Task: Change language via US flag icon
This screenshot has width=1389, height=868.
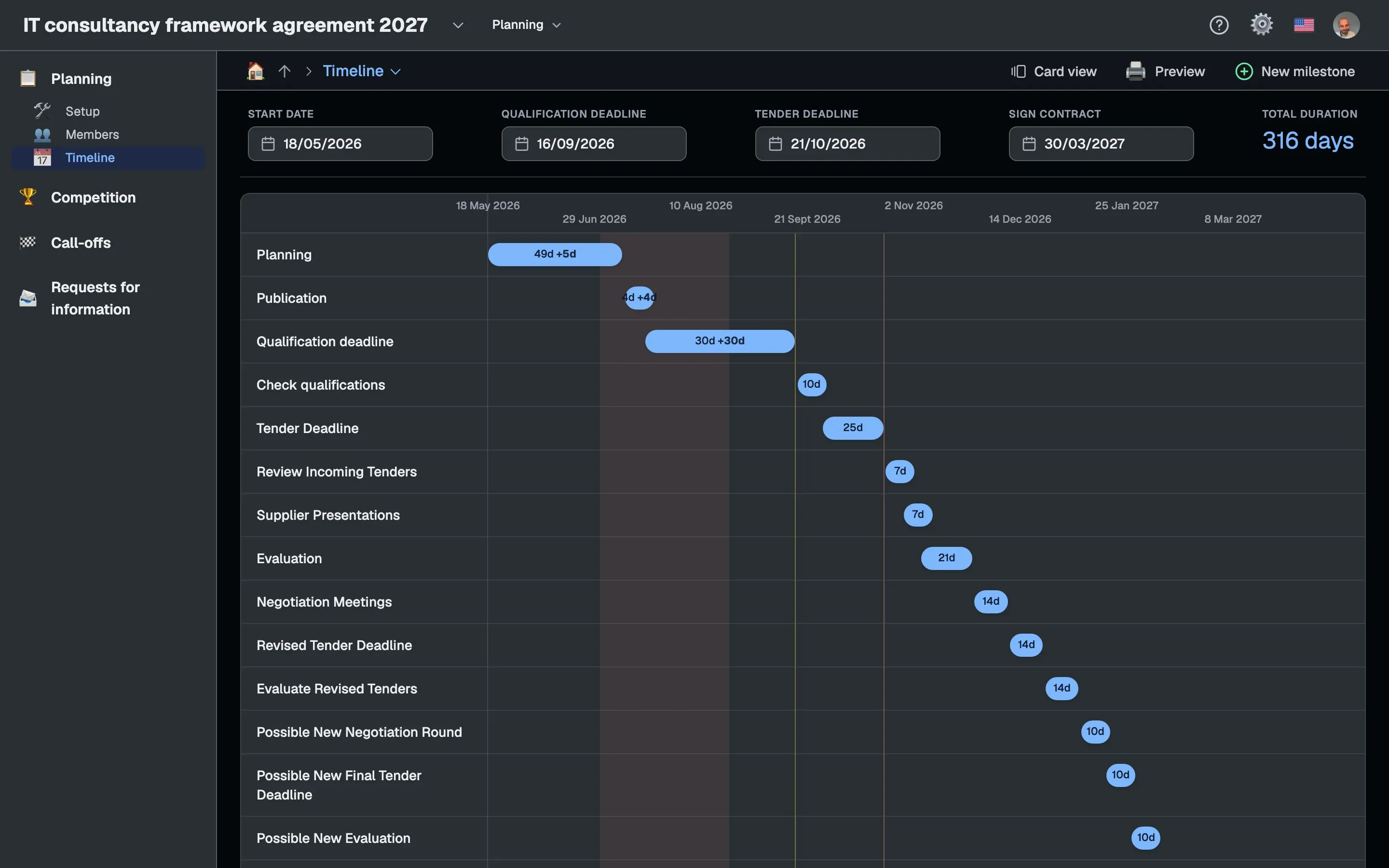Action: point(1304,25)
